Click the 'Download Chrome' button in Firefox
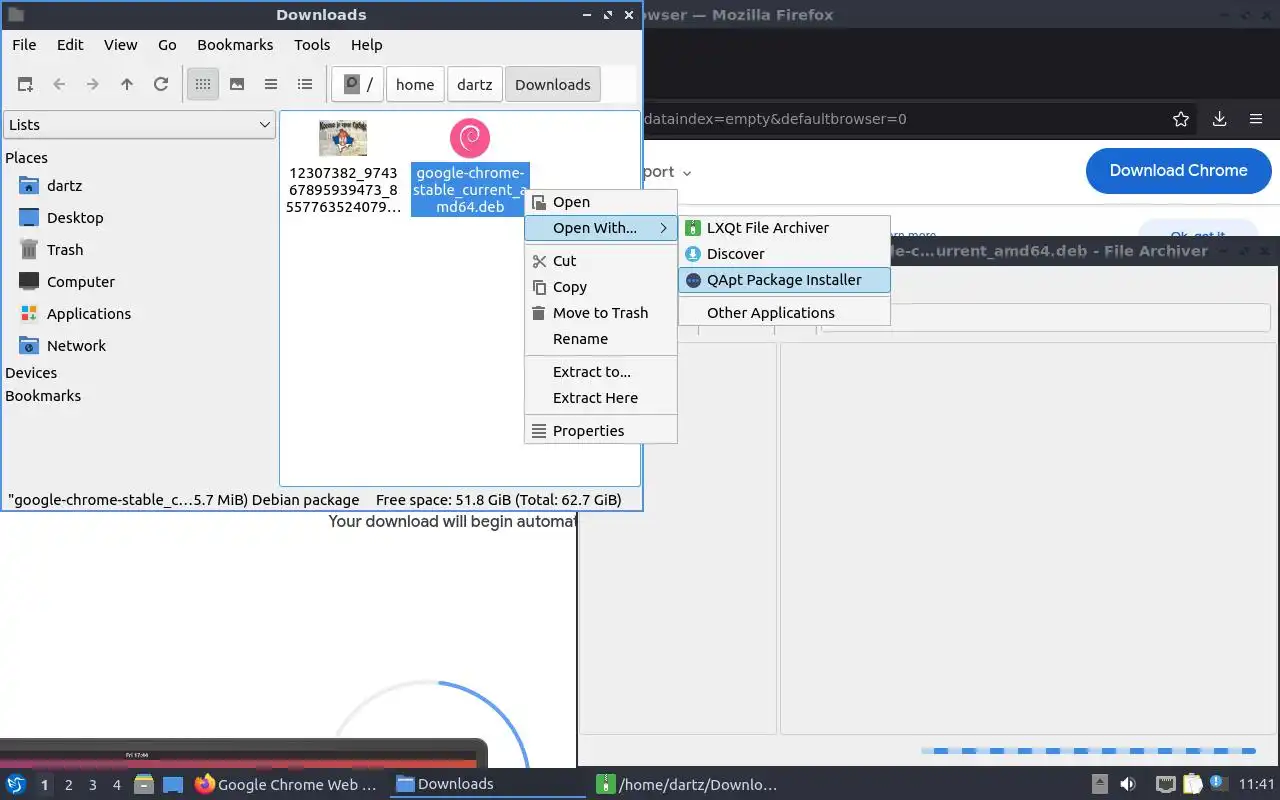The width and height of the screenshot is (1280, 800). click(1178, 171)
